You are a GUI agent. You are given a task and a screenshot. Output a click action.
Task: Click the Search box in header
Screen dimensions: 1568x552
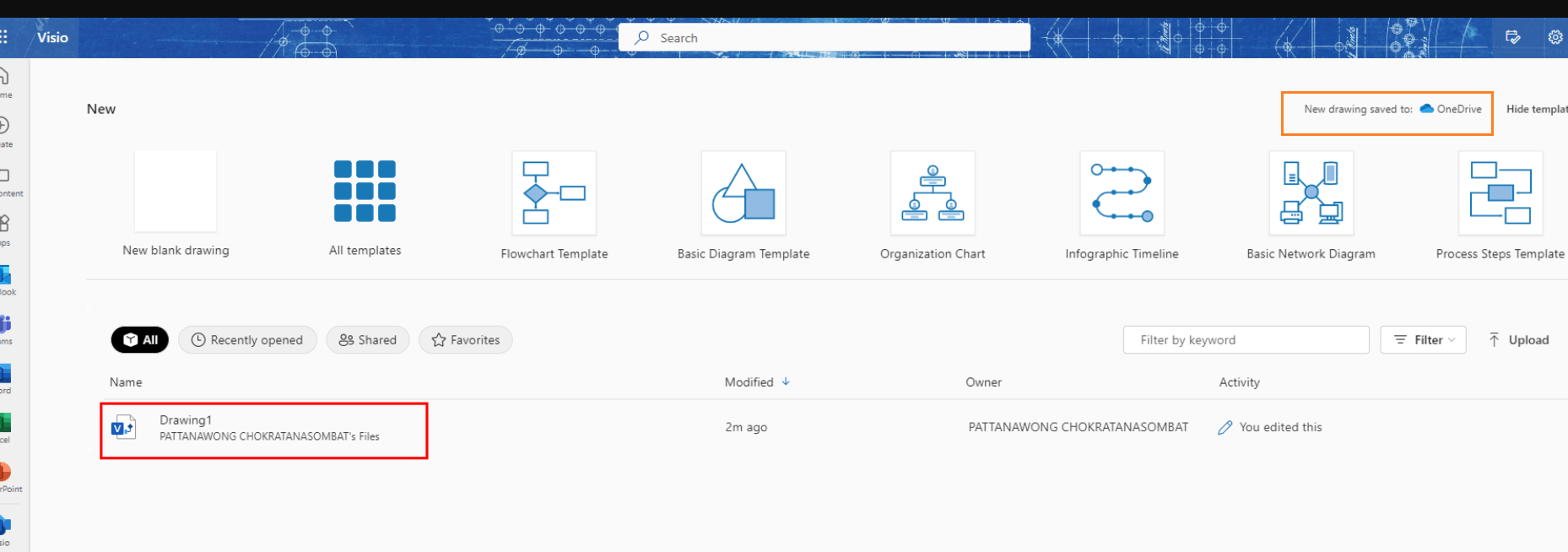[x=824, y=37]
